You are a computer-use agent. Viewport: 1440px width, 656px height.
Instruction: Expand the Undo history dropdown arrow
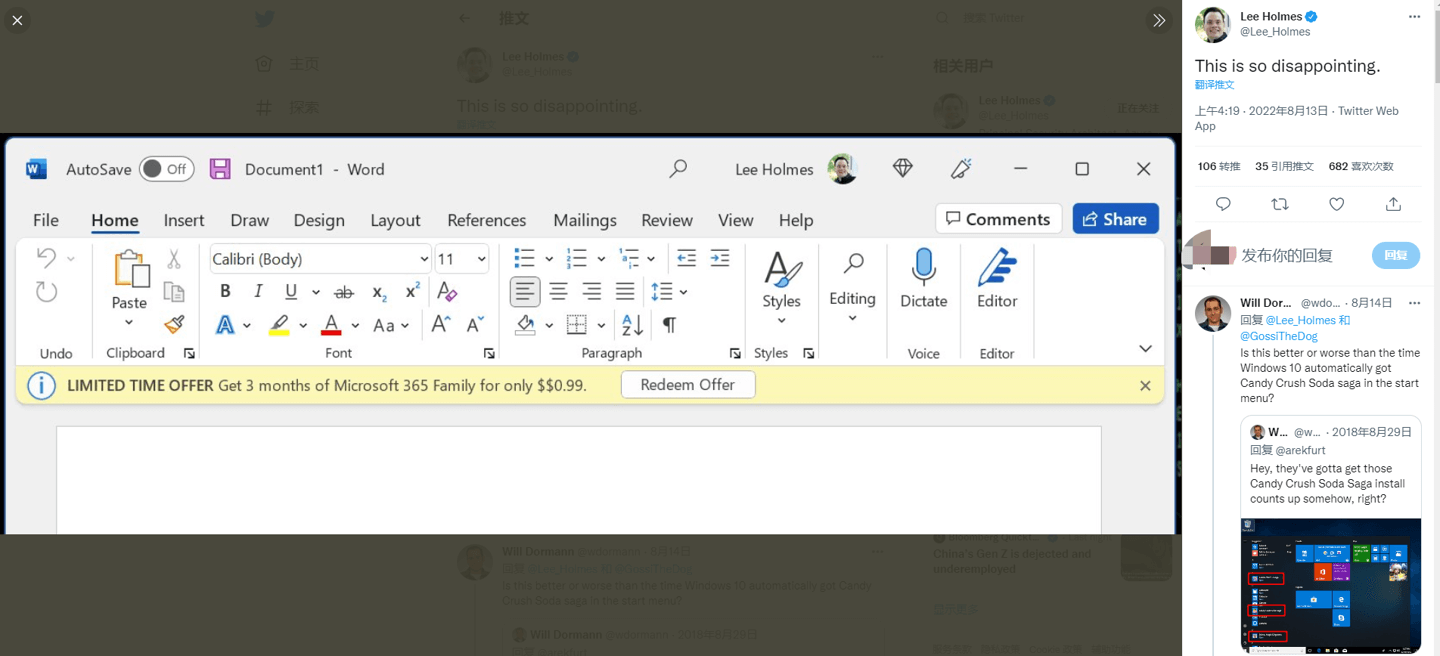point(71,259)
